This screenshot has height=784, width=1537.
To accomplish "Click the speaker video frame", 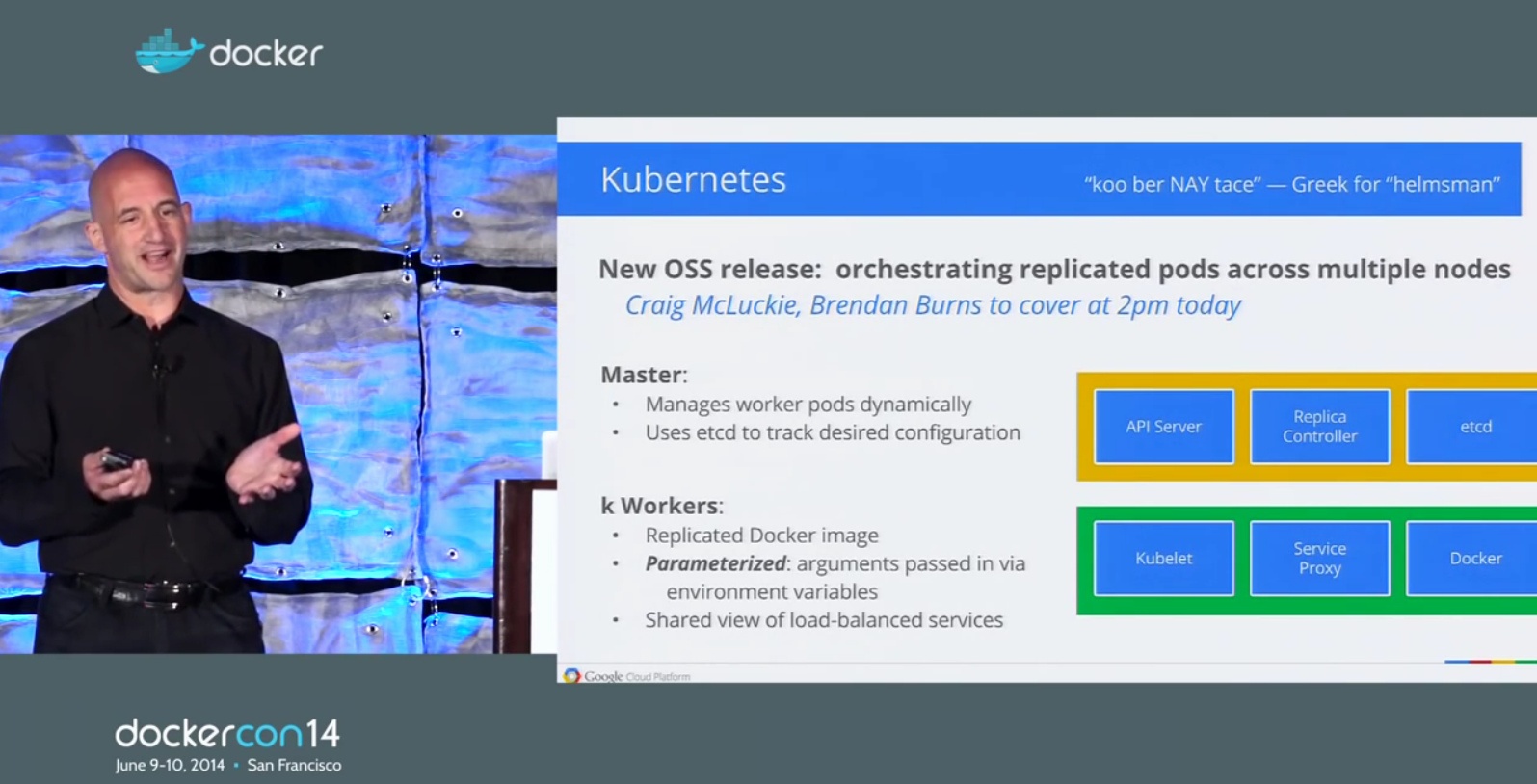I will click(278, 394).
